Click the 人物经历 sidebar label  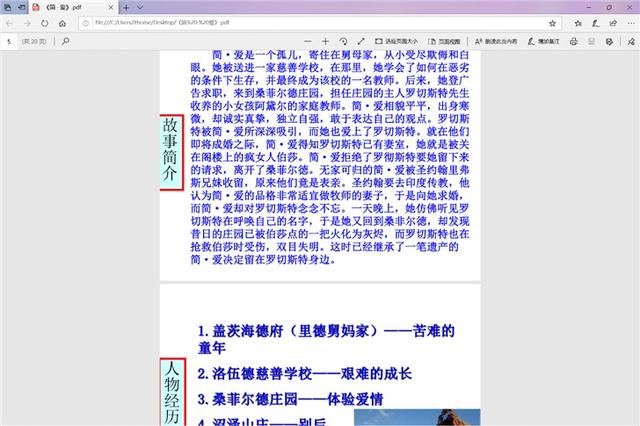(172, 393)
